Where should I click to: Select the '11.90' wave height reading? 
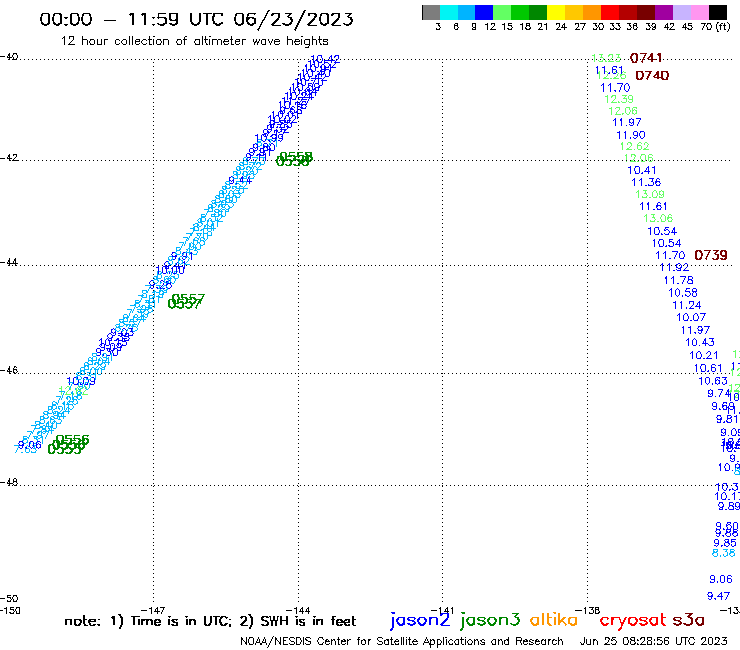point(631,135)
